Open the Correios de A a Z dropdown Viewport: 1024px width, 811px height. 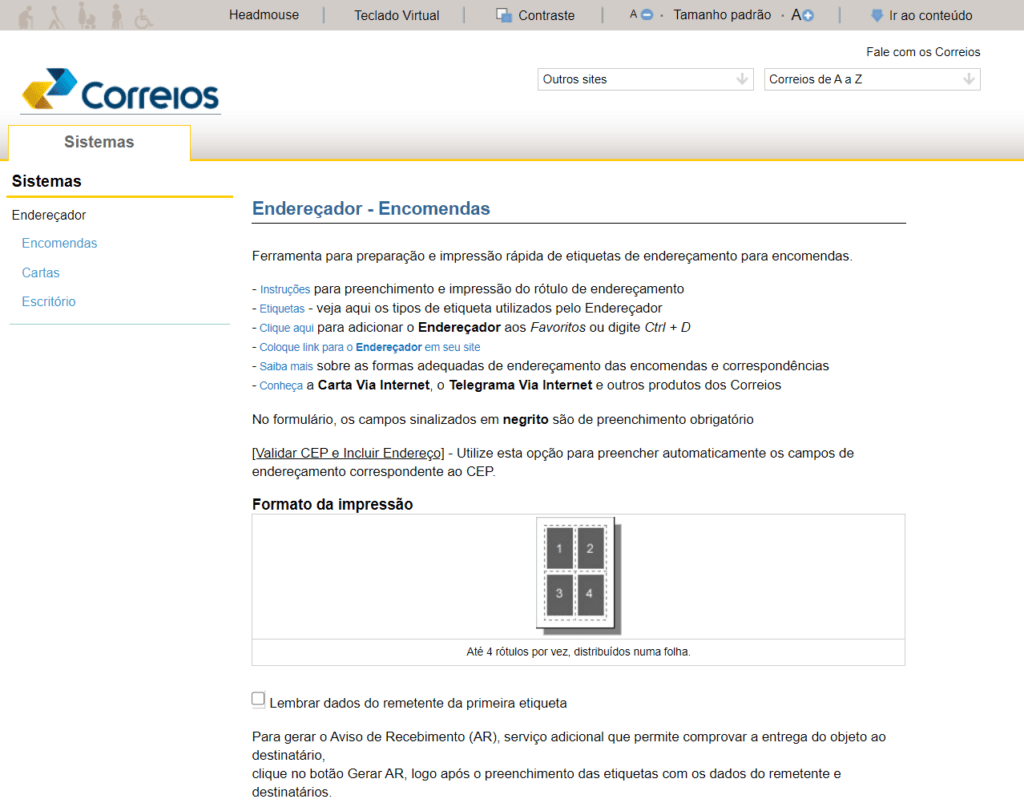872,79
